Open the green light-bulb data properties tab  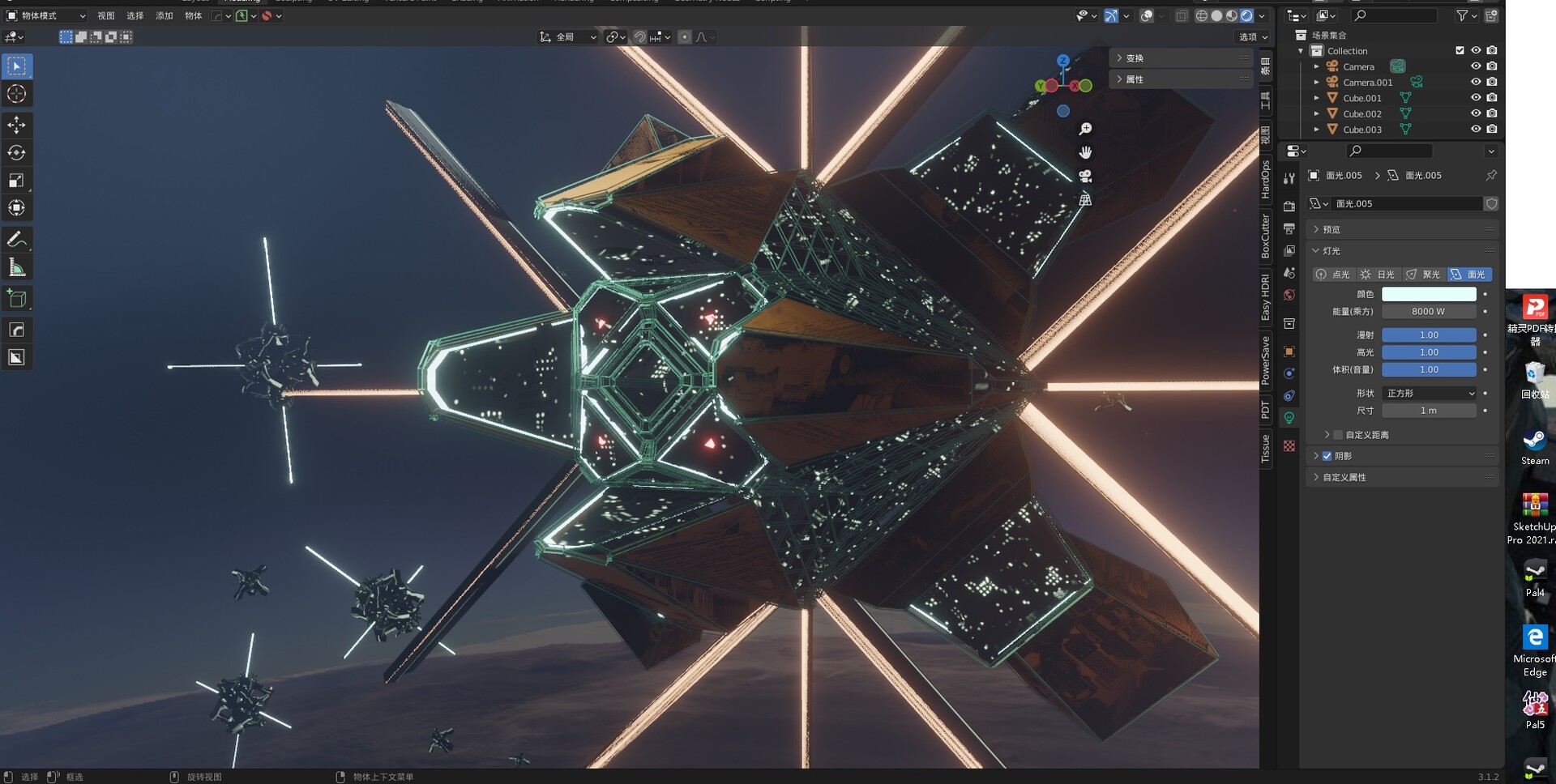1289,416
